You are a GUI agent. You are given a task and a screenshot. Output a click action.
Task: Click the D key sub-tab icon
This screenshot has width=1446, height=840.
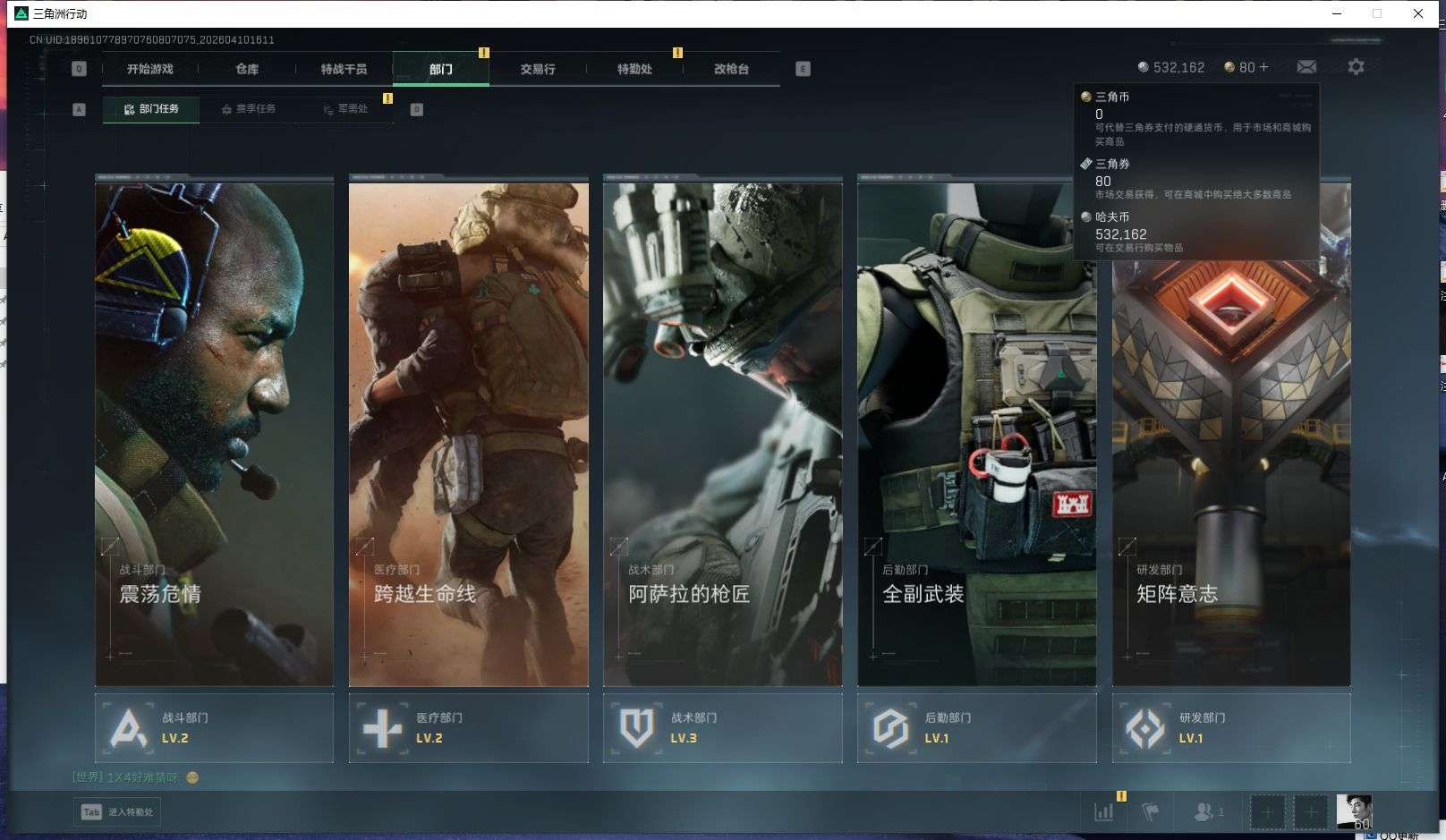tap(416, 109)
